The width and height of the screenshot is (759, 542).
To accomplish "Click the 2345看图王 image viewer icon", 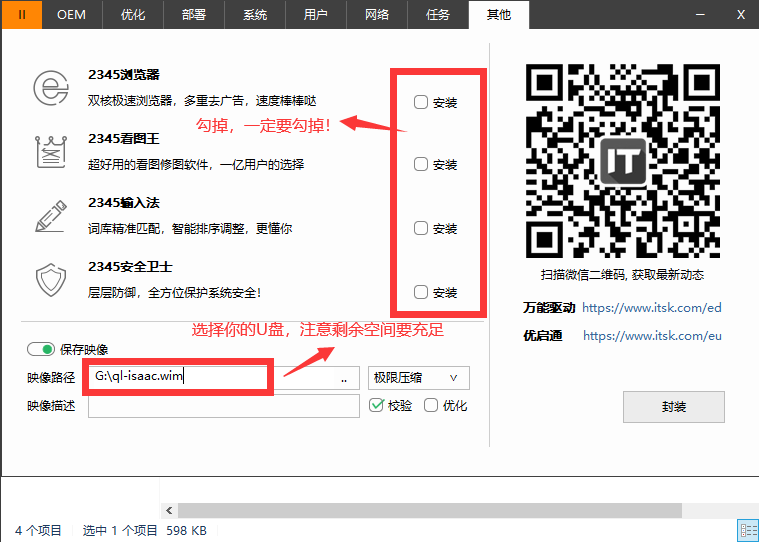I will [x=50, y=152].
